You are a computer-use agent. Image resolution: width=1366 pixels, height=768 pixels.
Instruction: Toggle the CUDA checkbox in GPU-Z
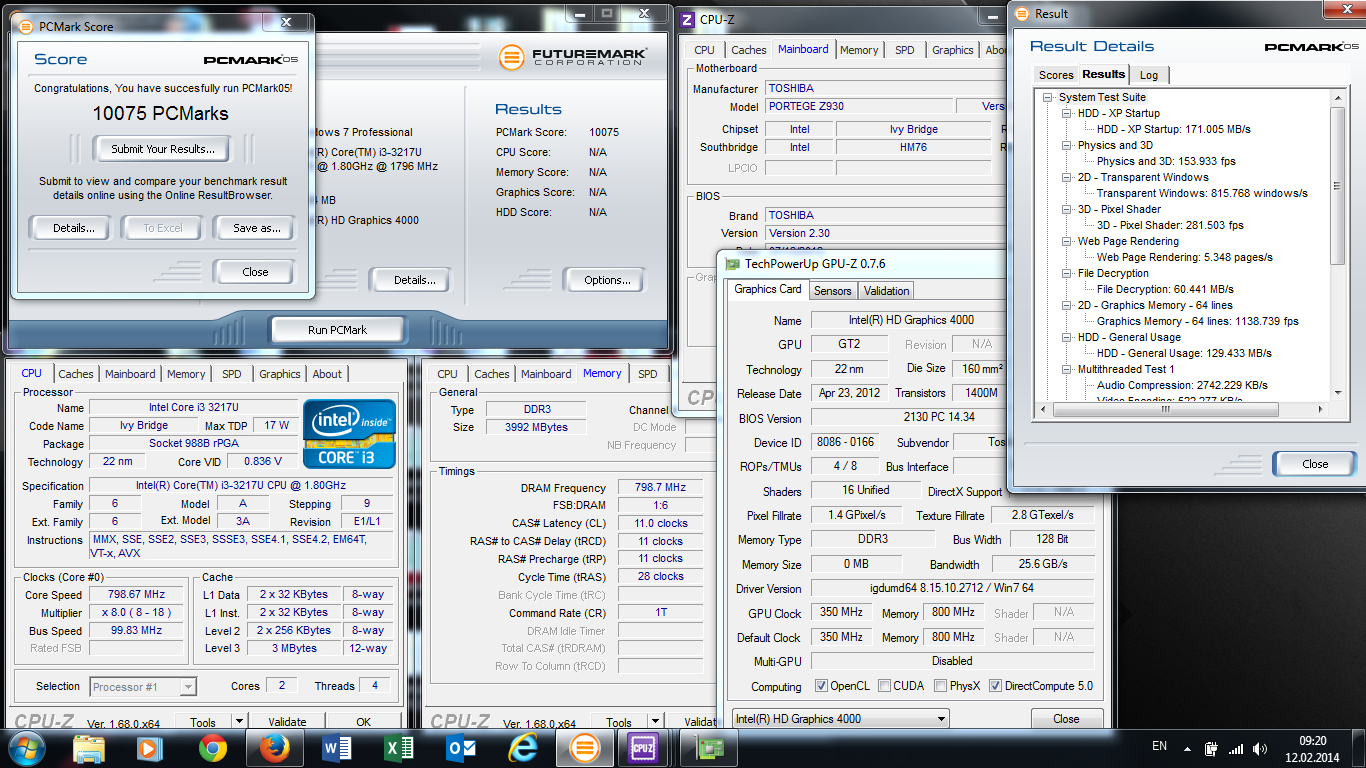click(x=883, y=686)
